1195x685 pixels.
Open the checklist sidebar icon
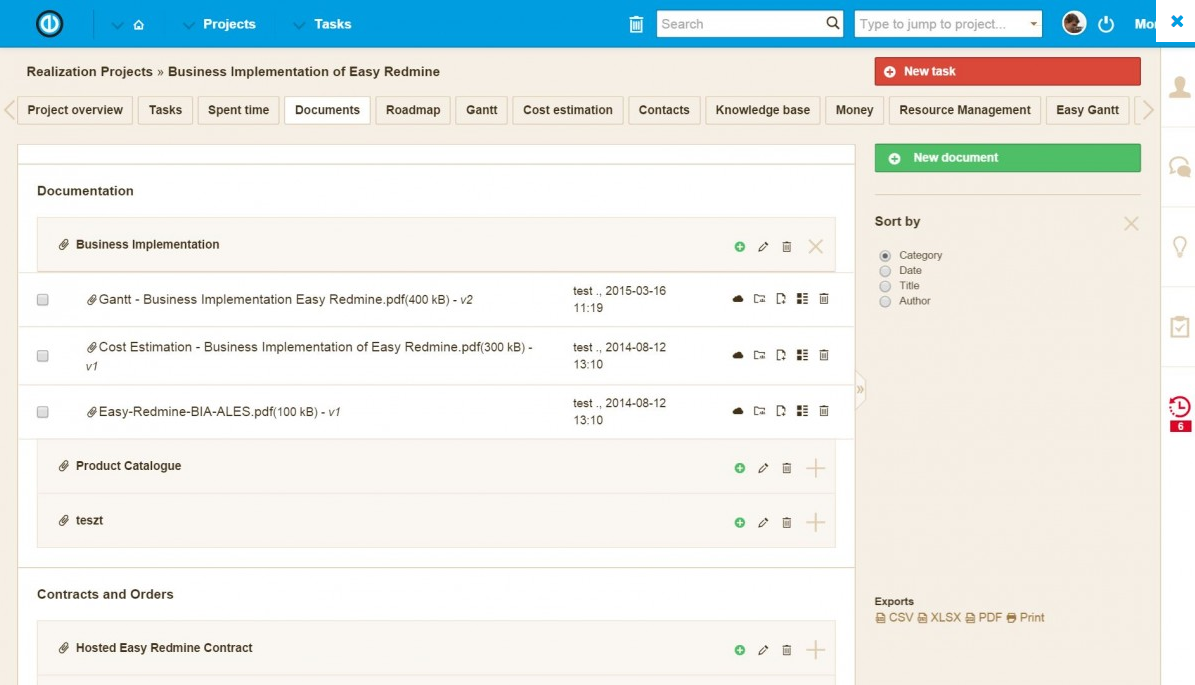click(1180, 326)
